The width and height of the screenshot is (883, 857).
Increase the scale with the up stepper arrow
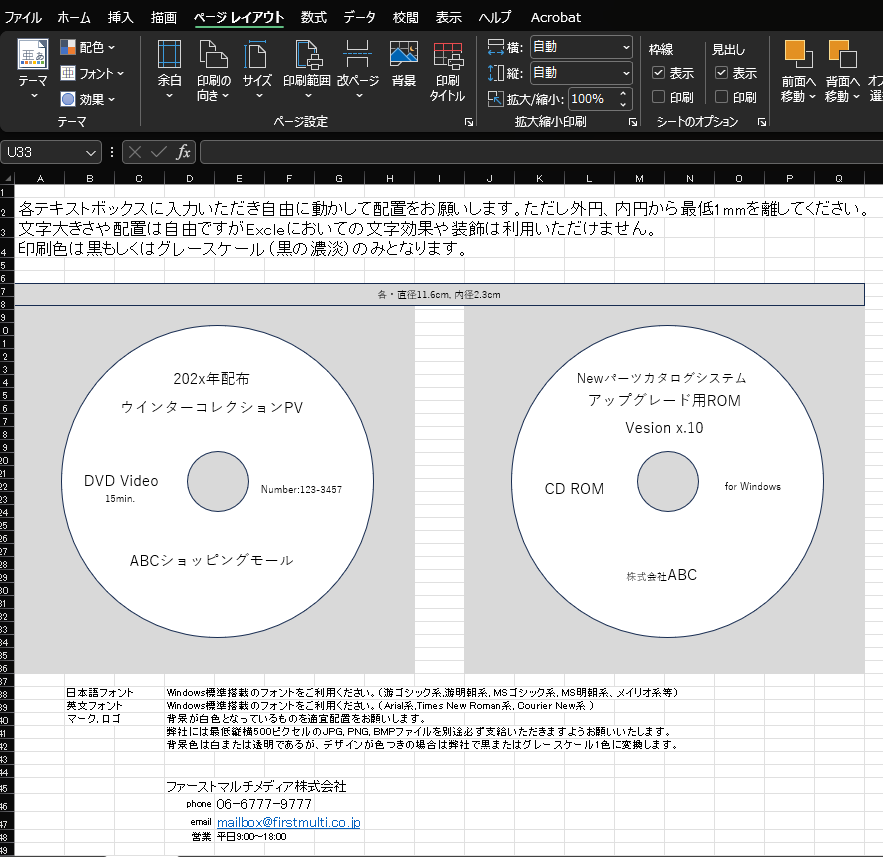623,94
